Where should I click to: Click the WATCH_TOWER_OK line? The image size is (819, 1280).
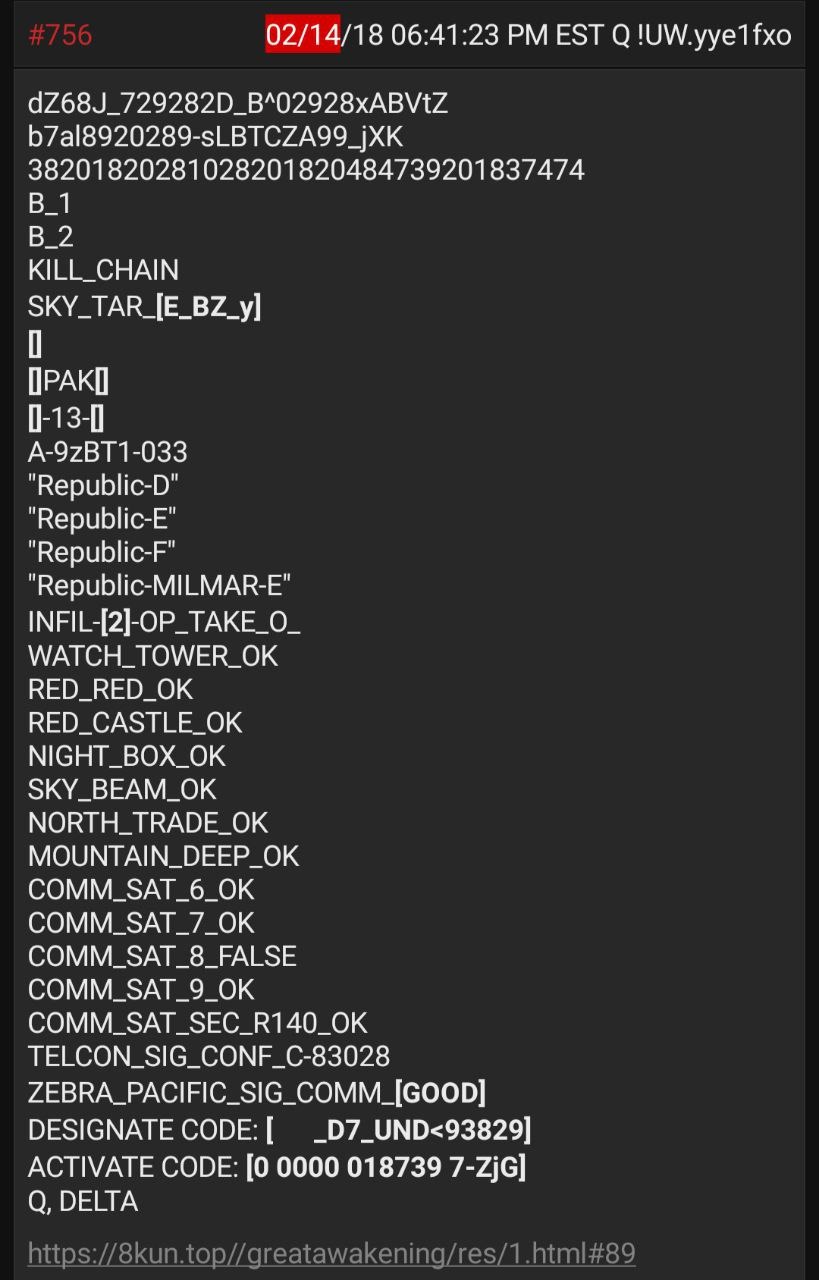152,656
